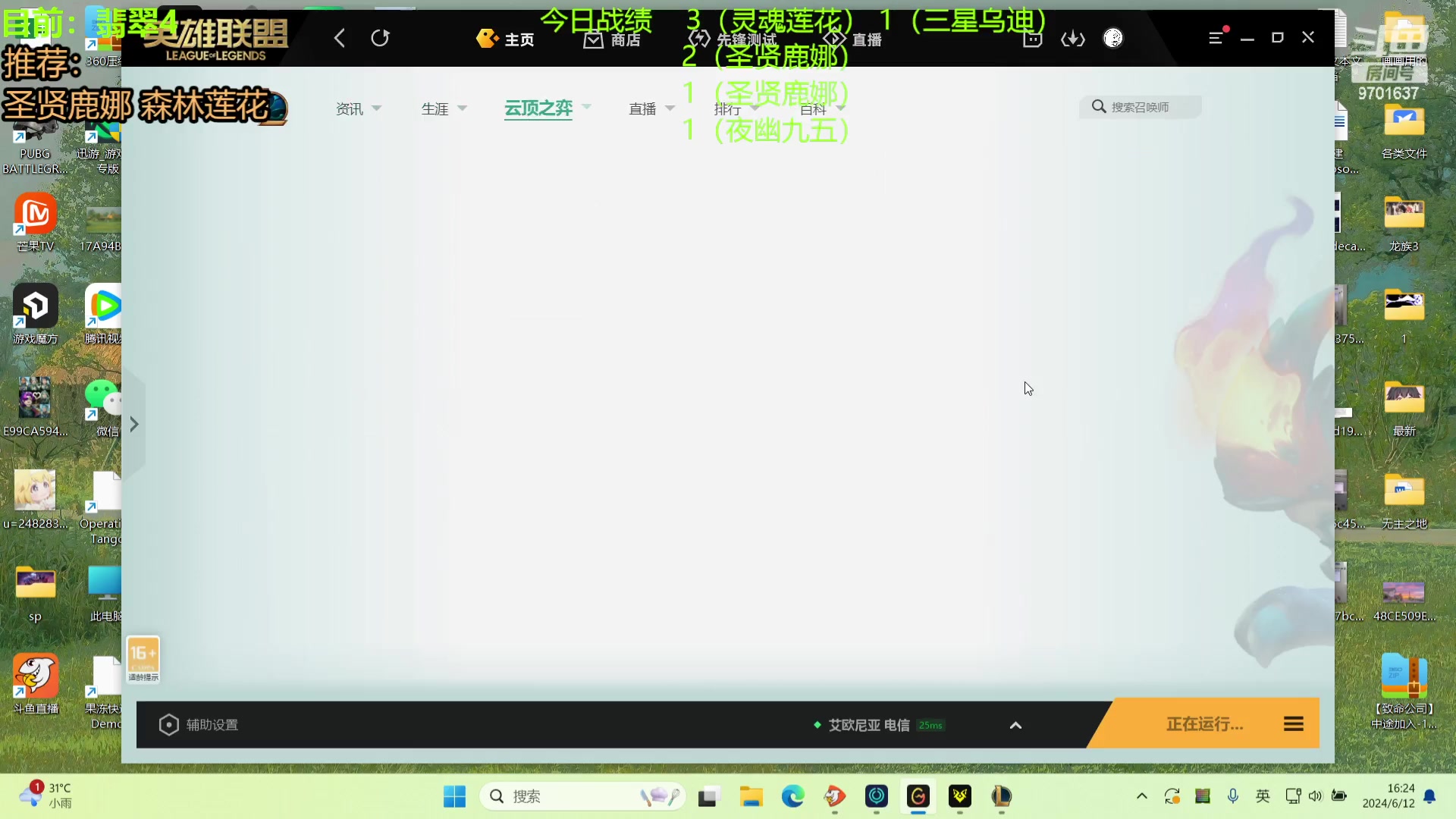Expand the left side panel arrow
The image size is (1456, 819).
point(134,424)
